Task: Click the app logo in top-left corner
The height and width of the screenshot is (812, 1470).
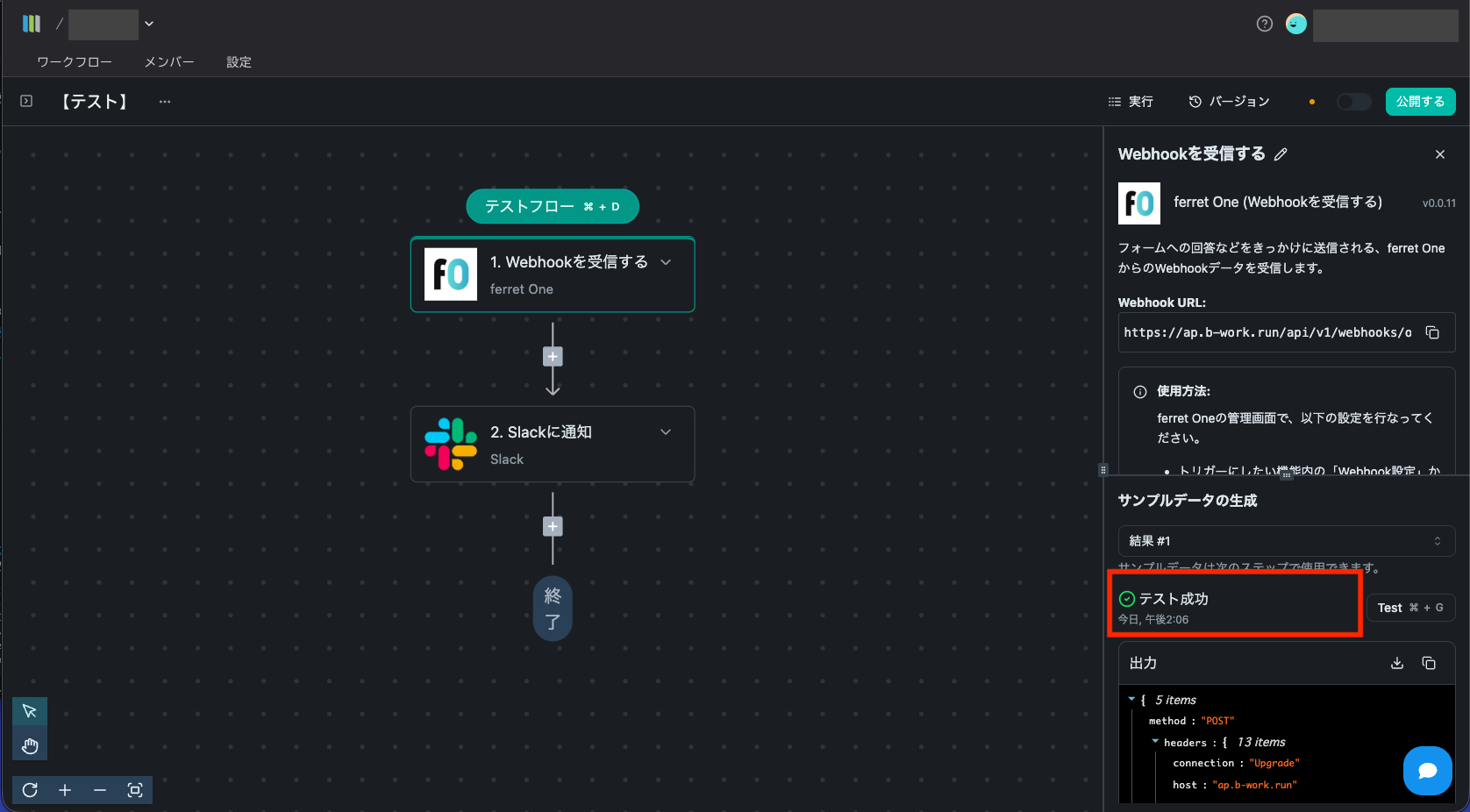Action: 32,24
